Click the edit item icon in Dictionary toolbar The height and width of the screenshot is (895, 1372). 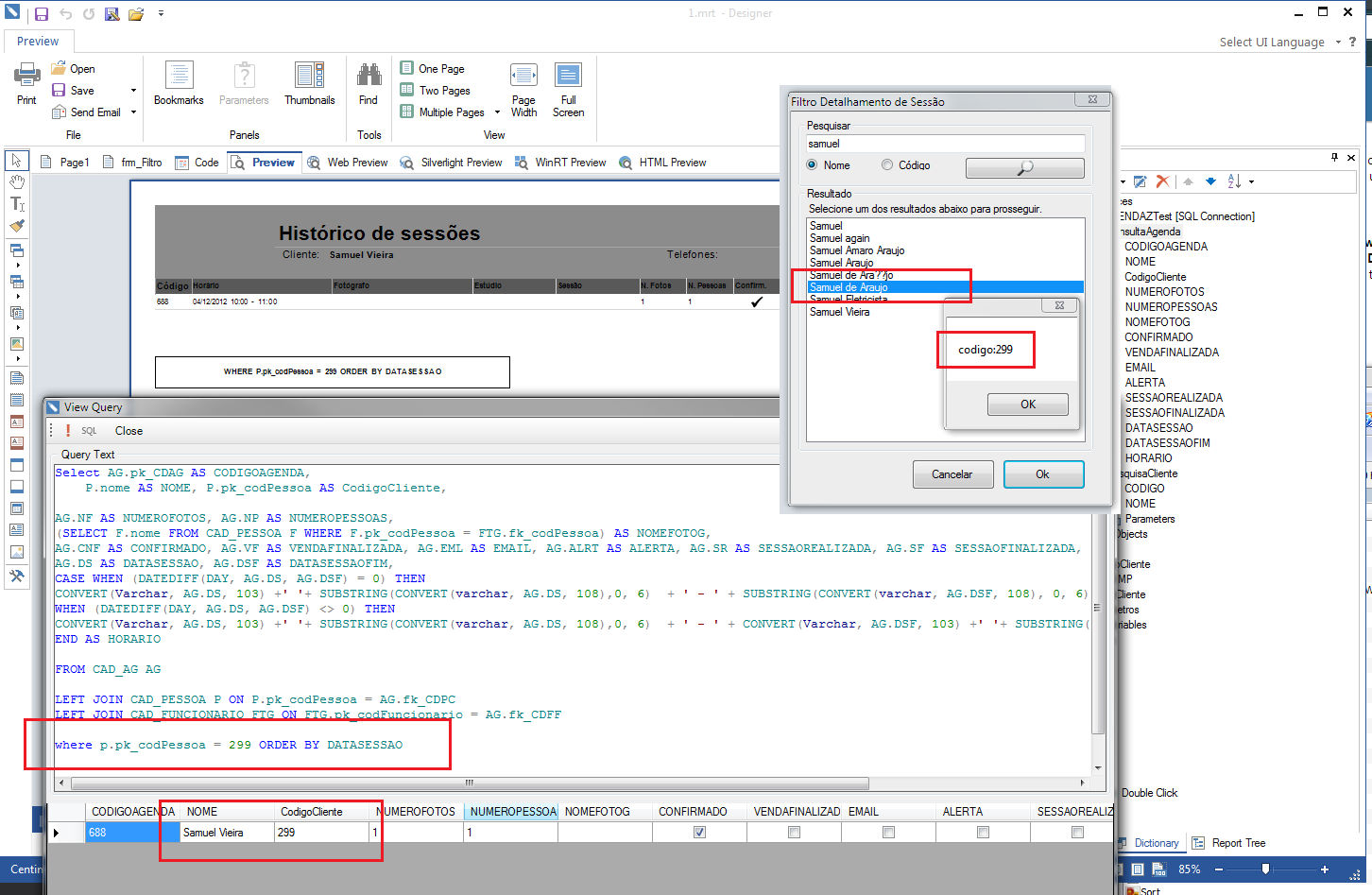[x=1140, y=181]
